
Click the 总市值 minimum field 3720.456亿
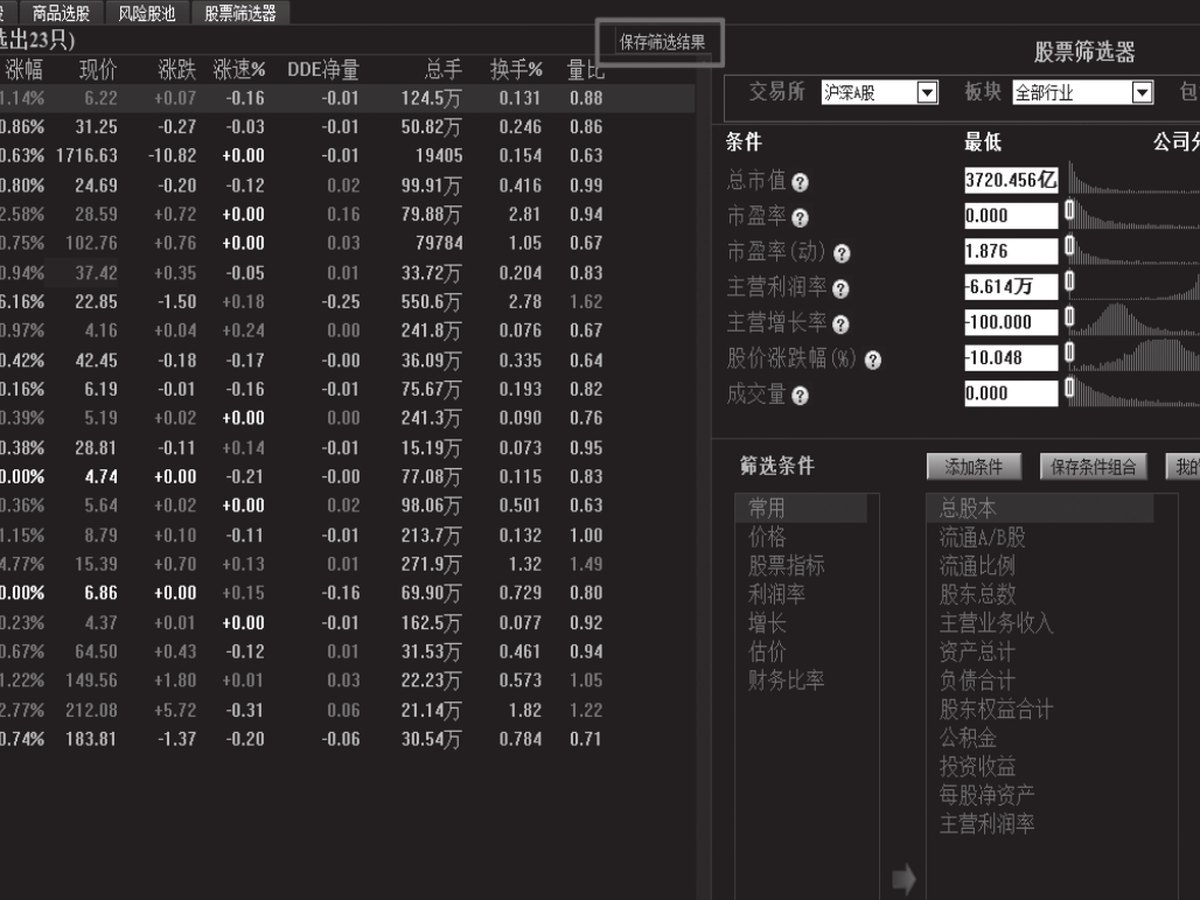coord(1011,180)
